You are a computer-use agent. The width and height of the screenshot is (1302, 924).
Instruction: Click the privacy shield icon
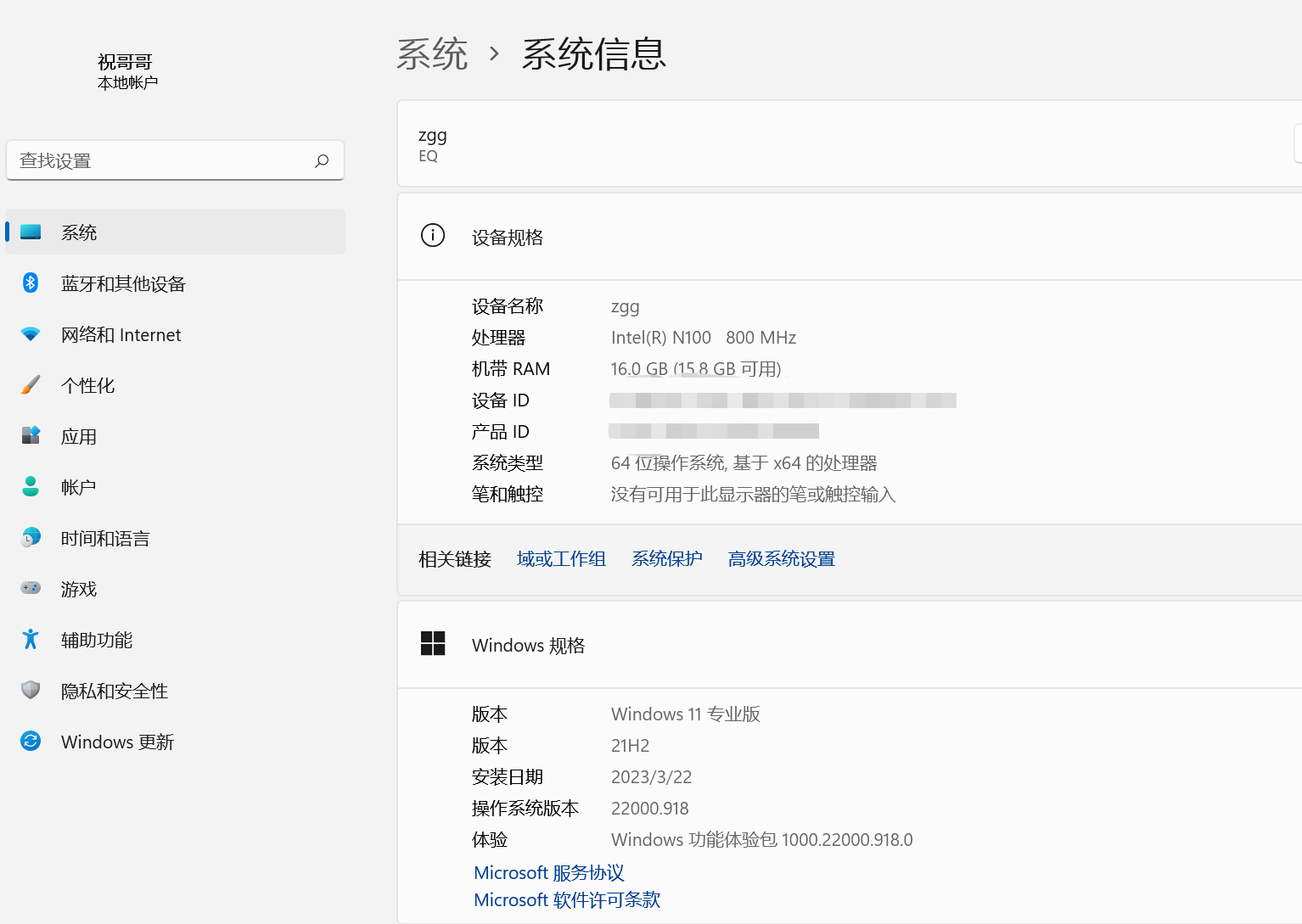coord(31,690)
